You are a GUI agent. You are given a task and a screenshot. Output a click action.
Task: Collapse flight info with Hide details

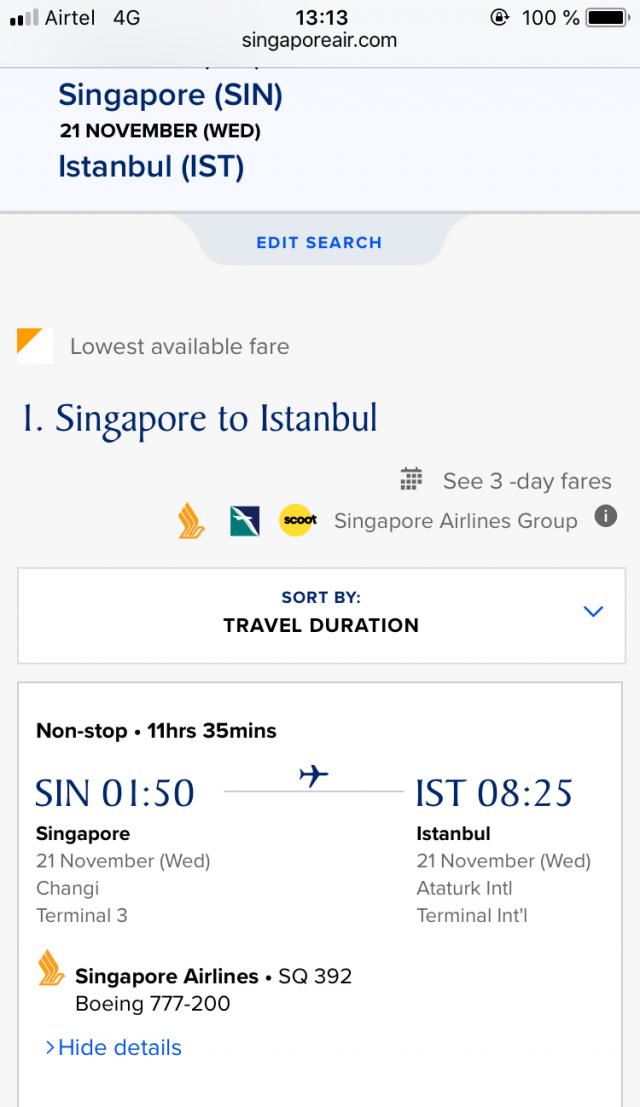tap(113, 1047)
